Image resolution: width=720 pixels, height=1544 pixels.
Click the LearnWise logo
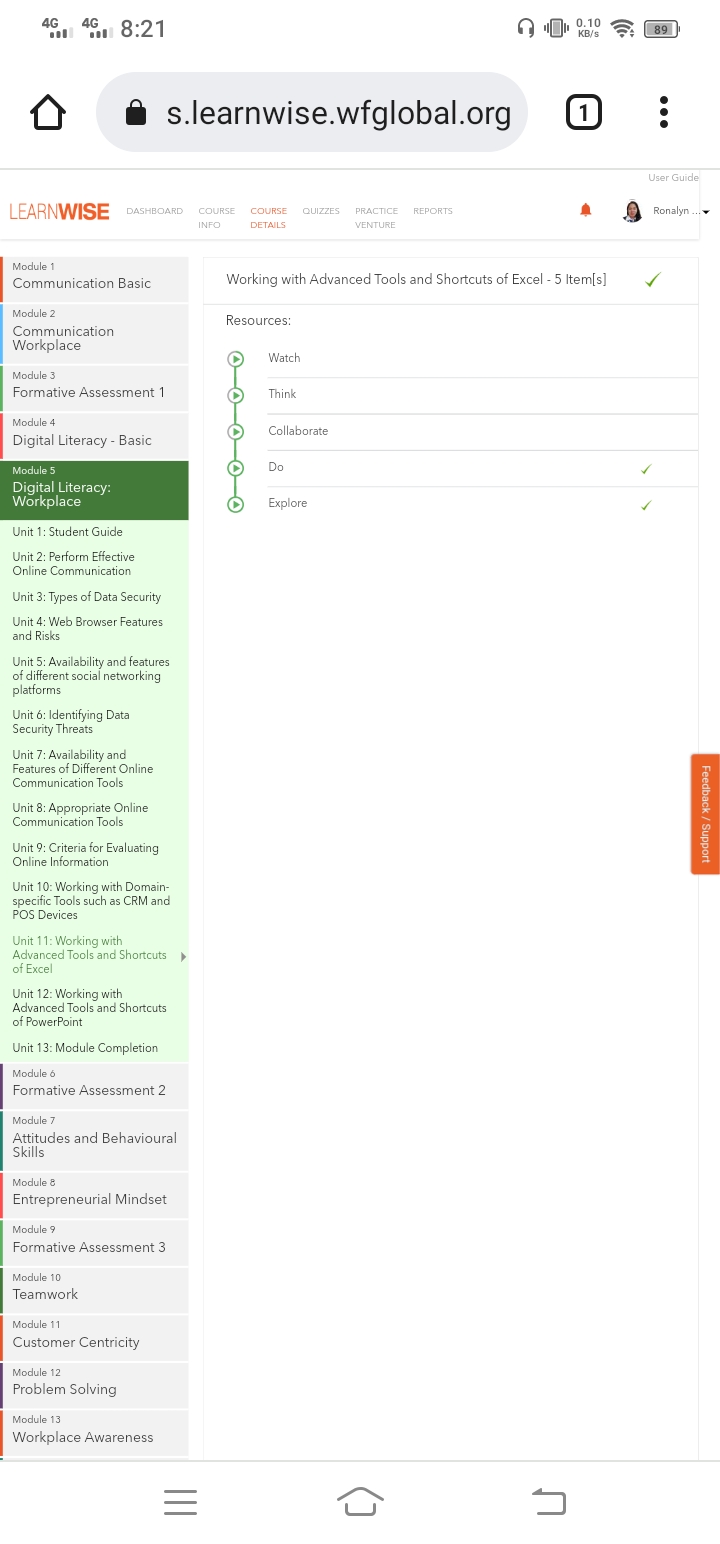(x=59, y=211)
